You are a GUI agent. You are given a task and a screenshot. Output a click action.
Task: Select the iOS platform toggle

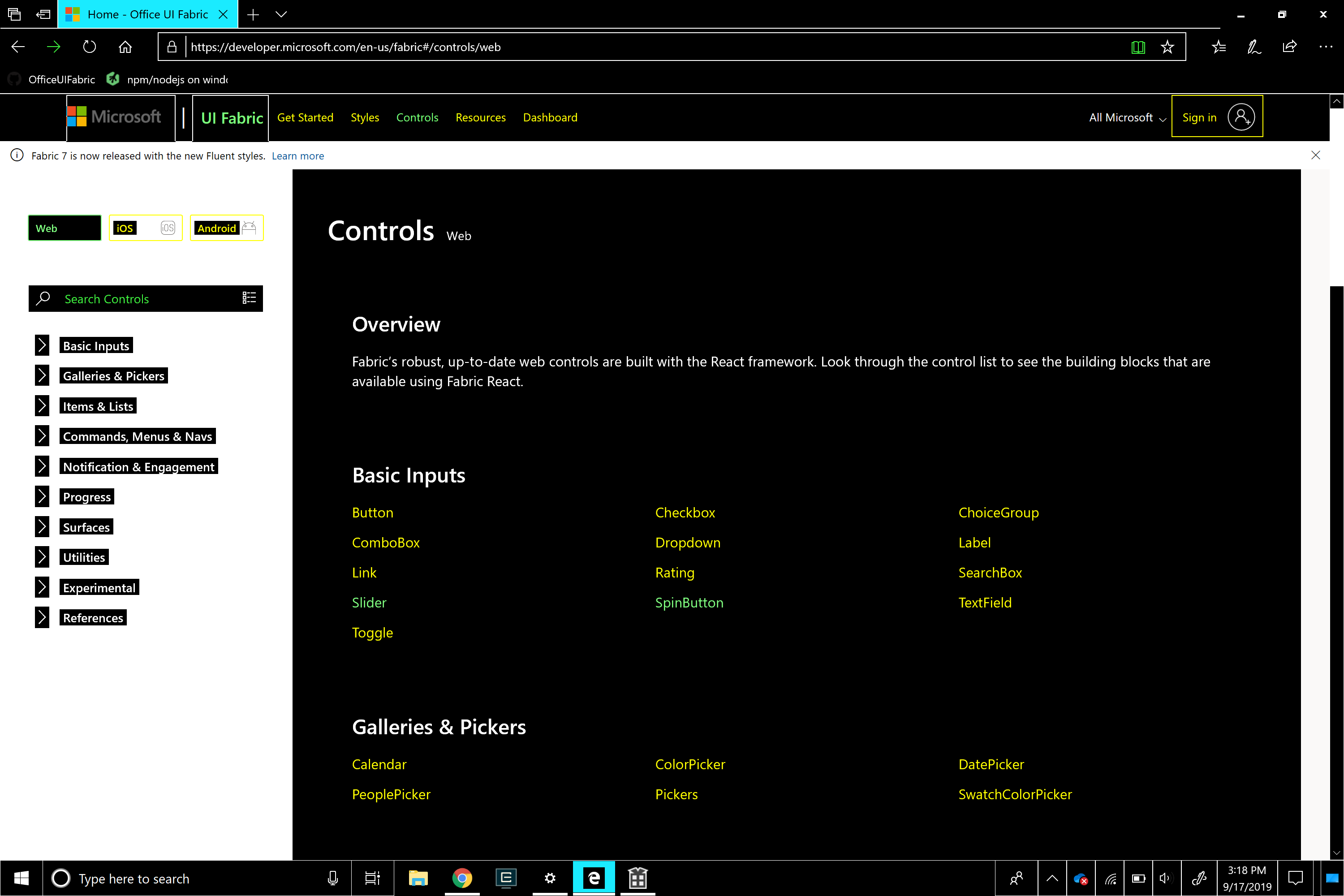pyautogui.click(x=145, y=228)
